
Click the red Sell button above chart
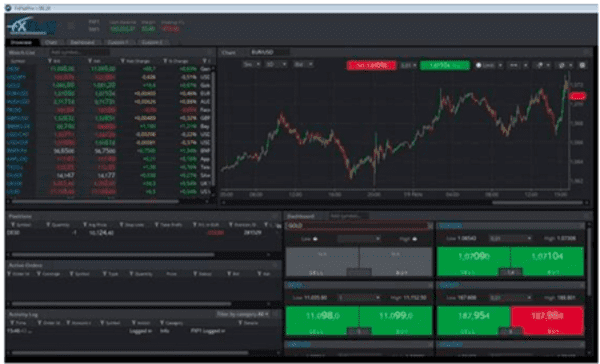(372, 65)
